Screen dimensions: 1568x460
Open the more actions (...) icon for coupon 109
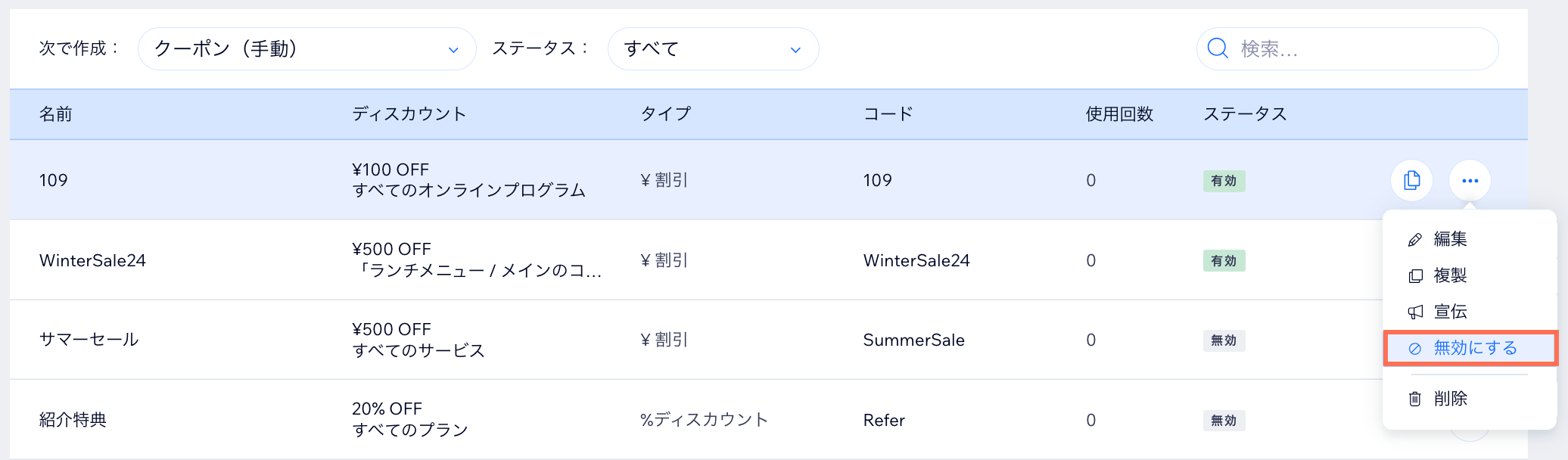pos(1470,180)
